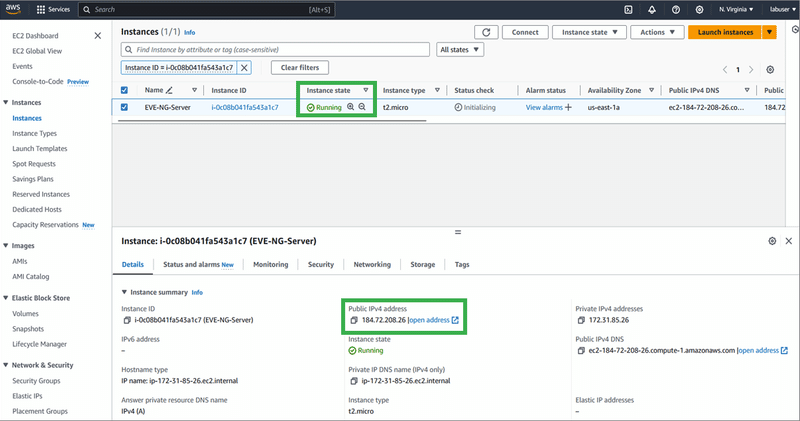
Task: Copy the public IPv4 address 184.72.208.26
Action: (354, 320)
